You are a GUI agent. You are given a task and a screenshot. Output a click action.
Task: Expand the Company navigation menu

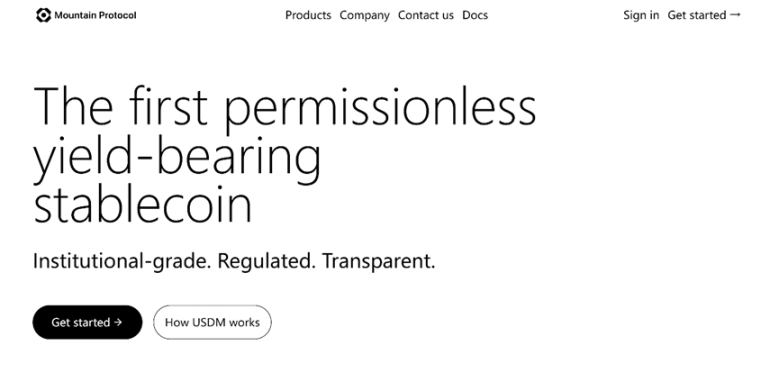[364, 15]
